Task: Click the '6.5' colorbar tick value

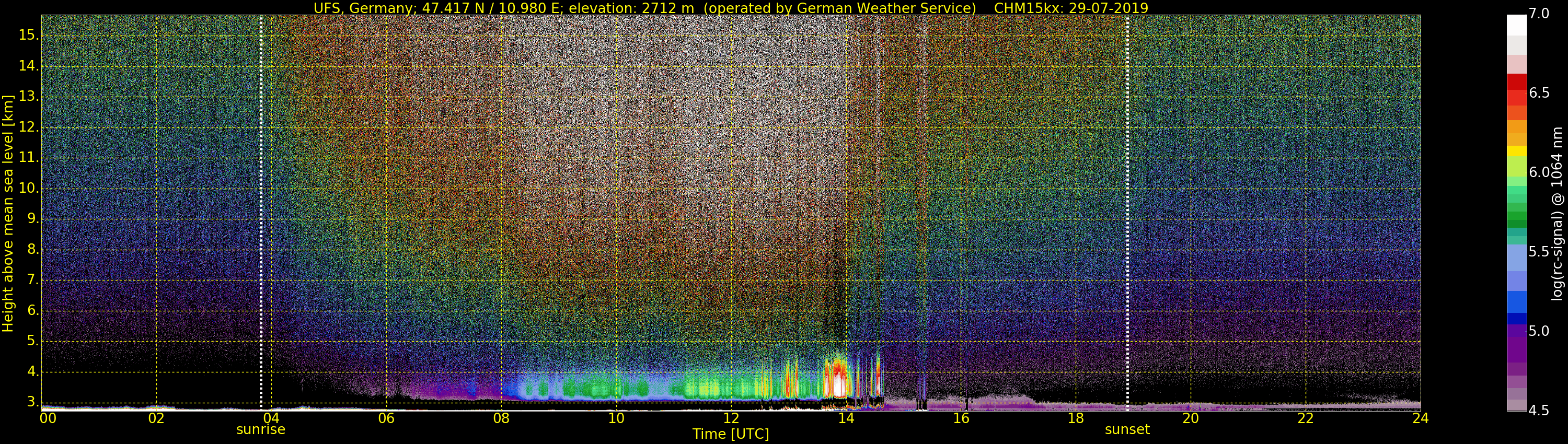Action: pyautogui.click(x=1540, y=92)
